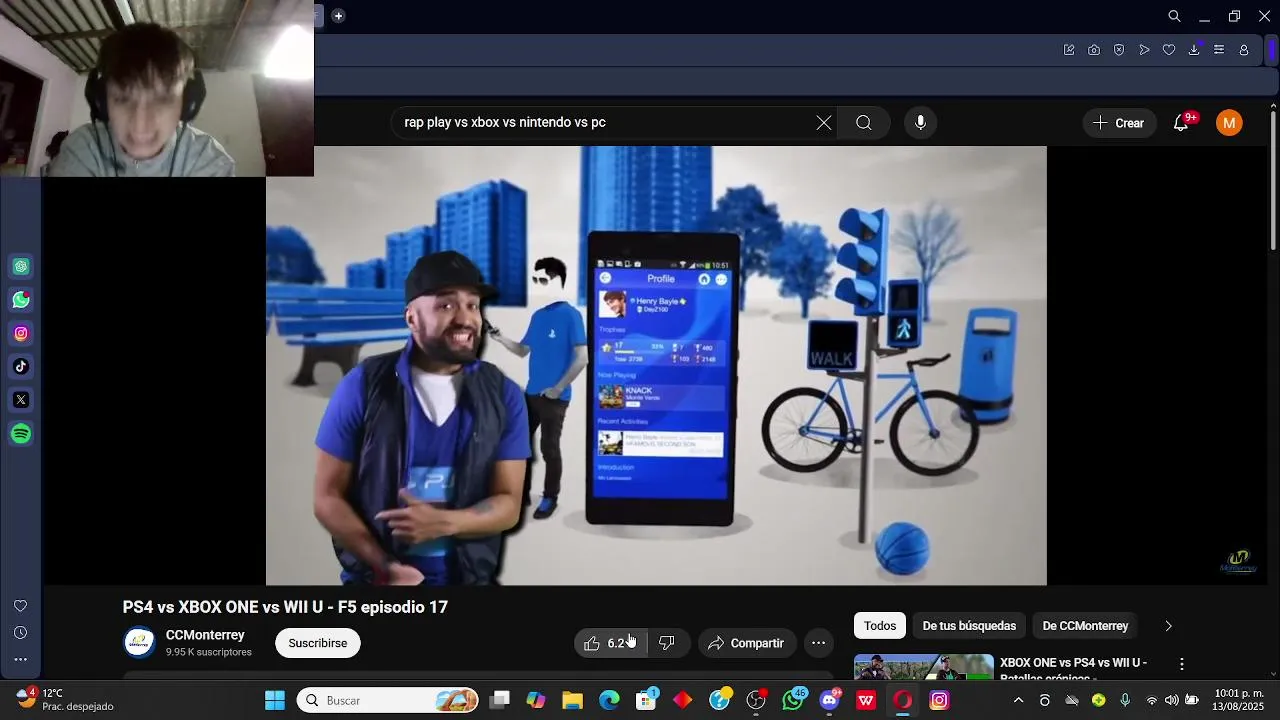Open Task View from taskbar

click(500, 700)
